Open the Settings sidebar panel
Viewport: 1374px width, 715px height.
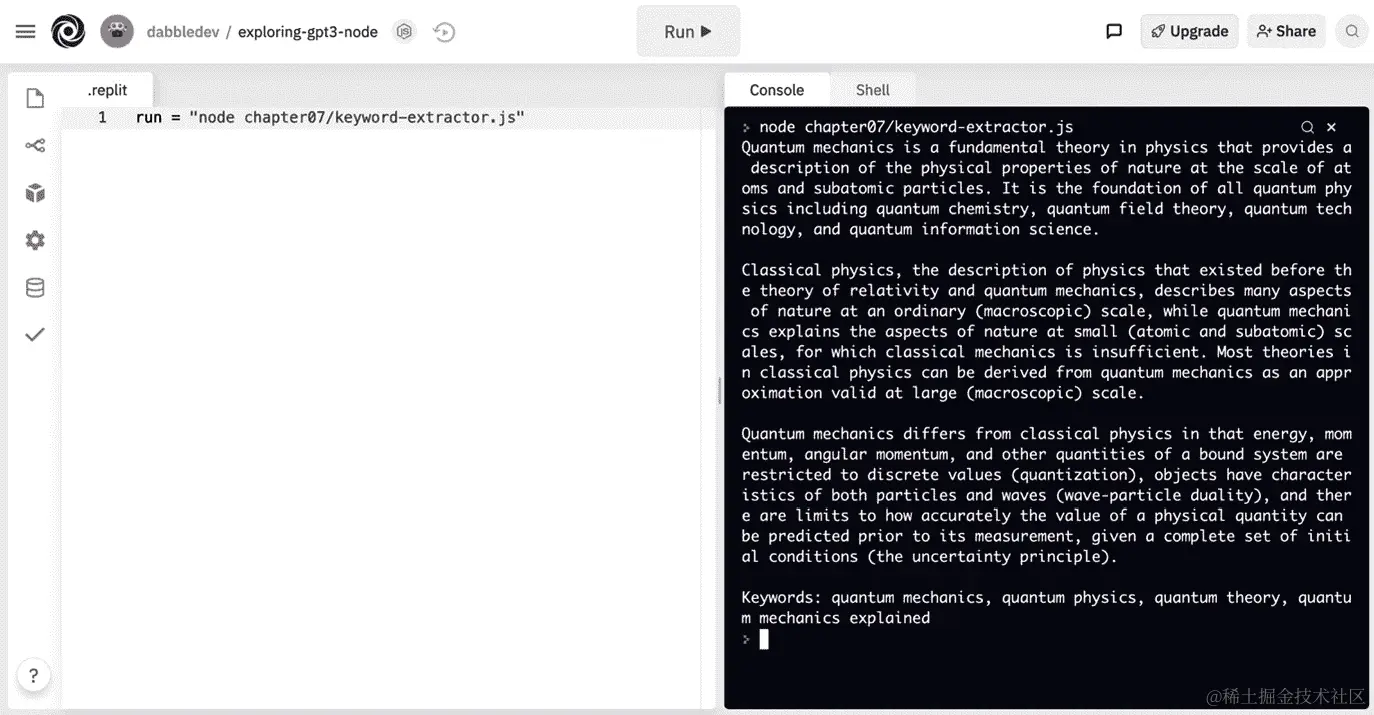click(34, 240)
